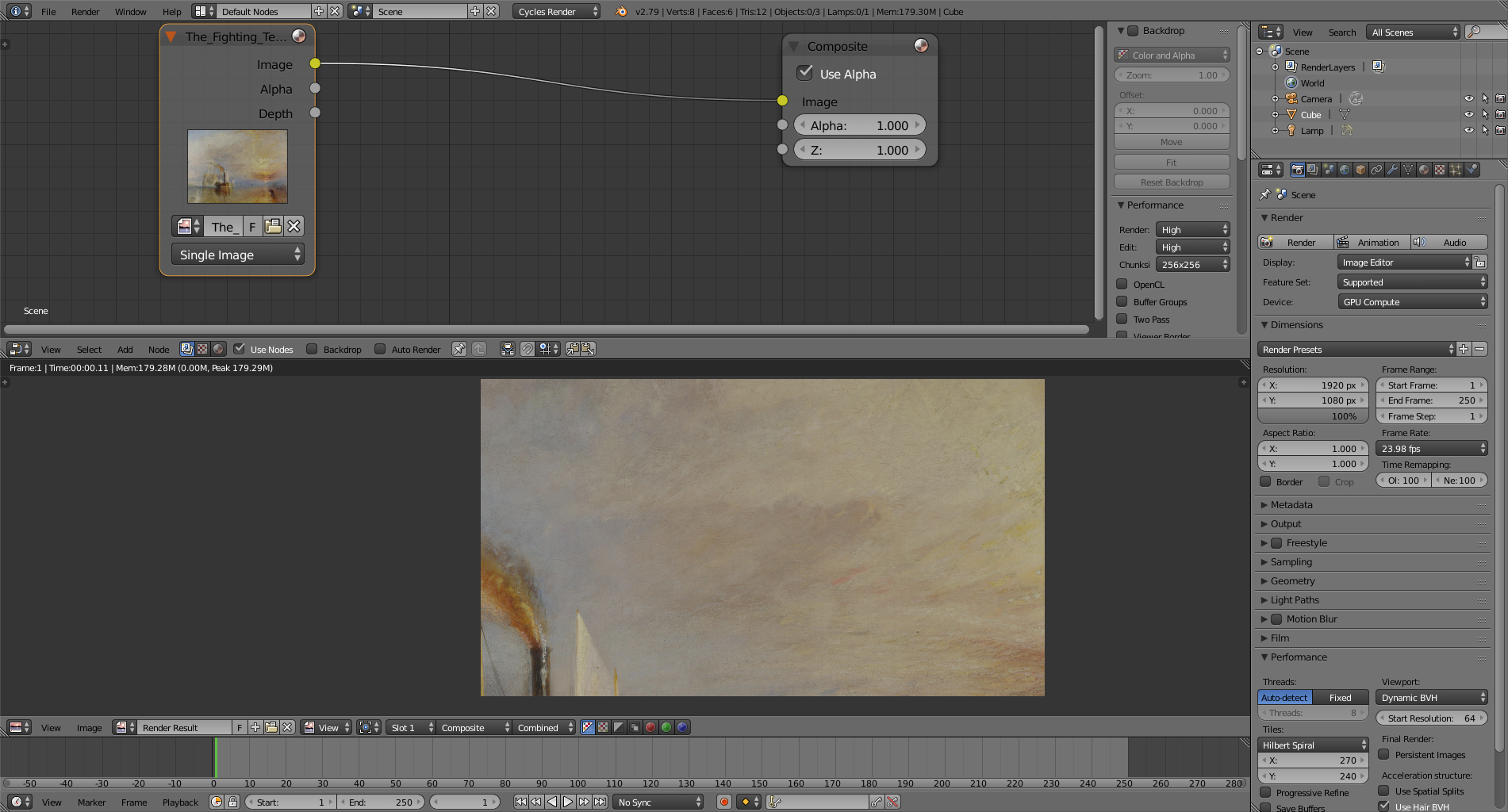This screenshot has height=812, width=1508.
Task: Open the File menu
Action: point(48,12)
